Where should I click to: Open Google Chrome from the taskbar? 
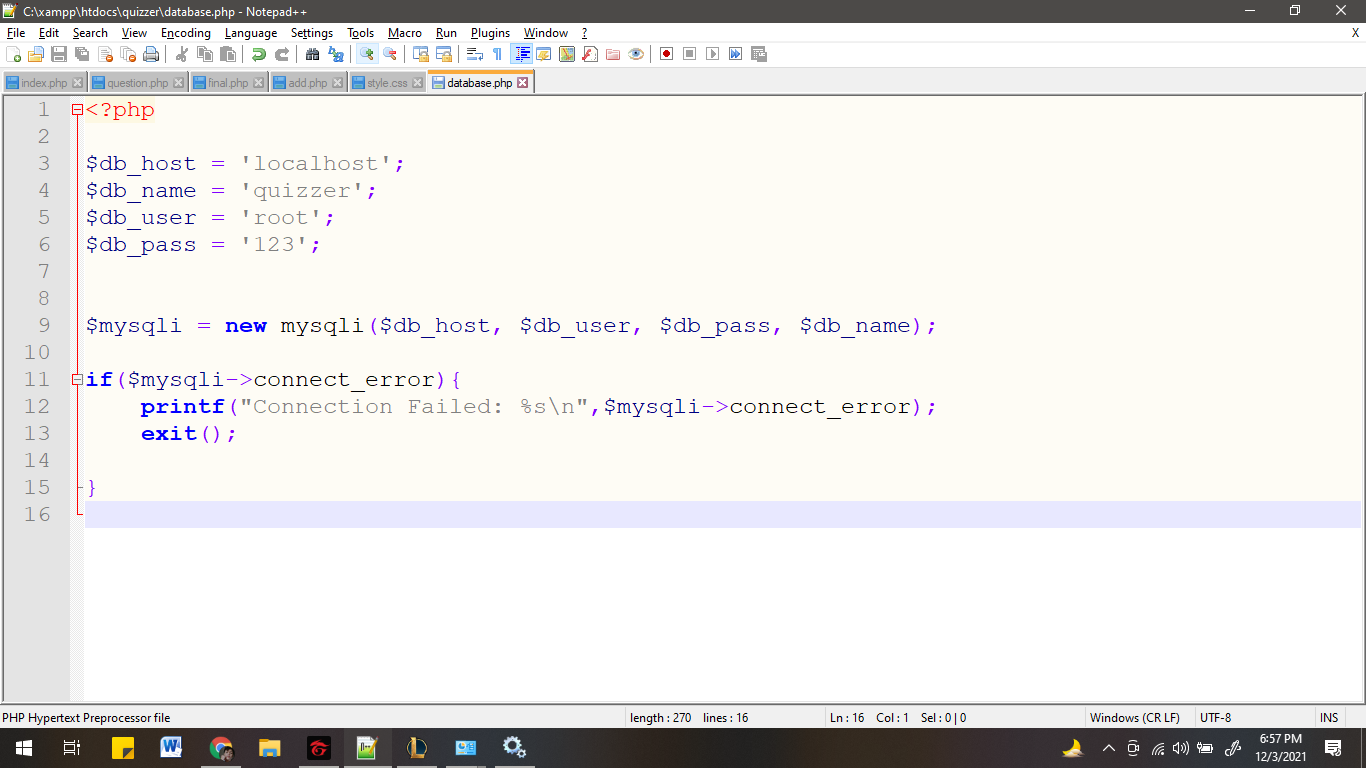(x=221, y=748)
